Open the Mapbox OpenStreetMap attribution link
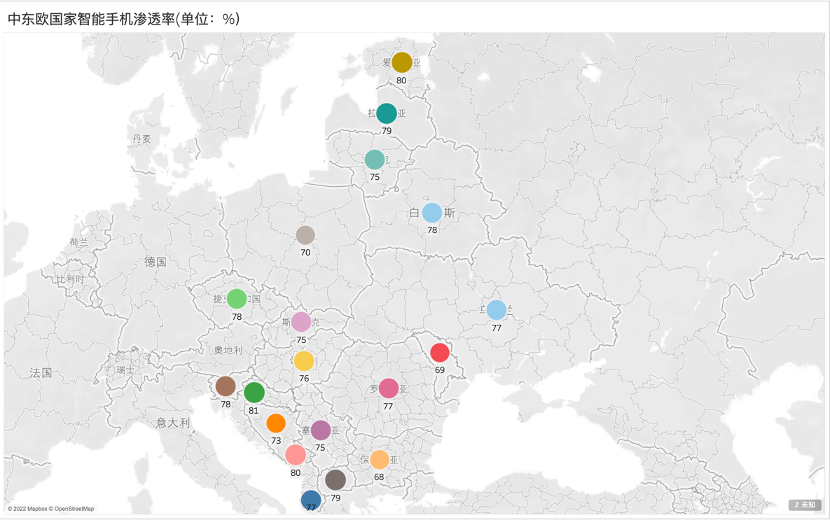Screen dimensions: 830x520 (50, 509)
